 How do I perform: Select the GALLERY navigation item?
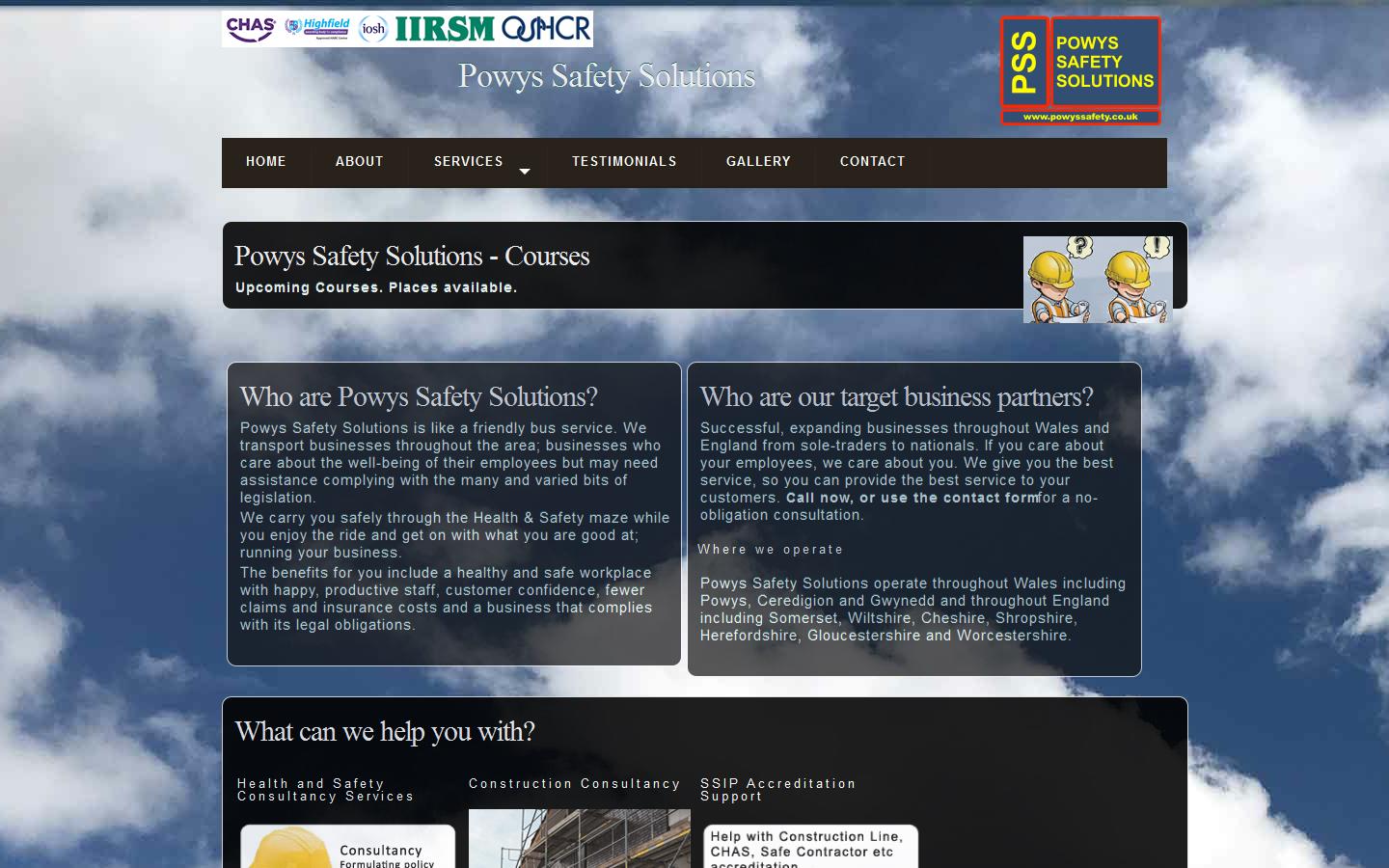pyautogui.click(x=758, y=162)
